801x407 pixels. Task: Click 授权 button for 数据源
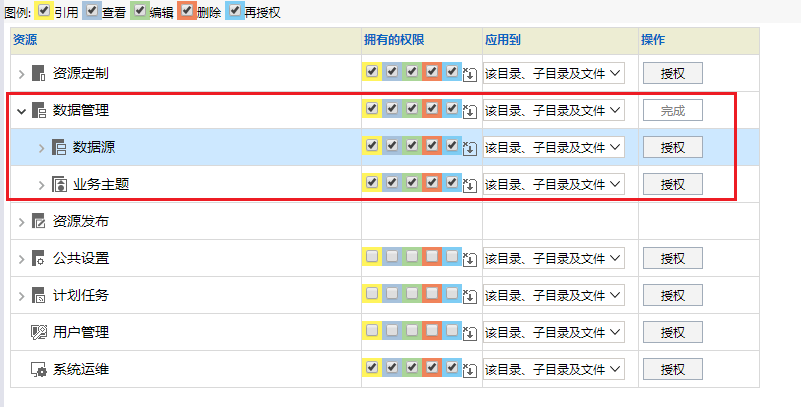(672, 147)
